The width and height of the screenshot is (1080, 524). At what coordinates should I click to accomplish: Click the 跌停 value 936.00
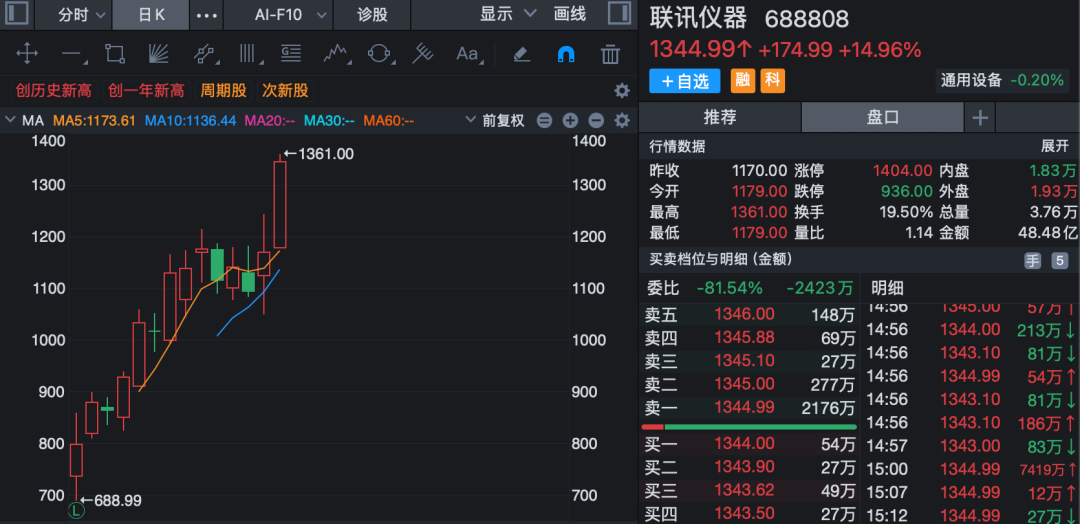coord(907,191)
